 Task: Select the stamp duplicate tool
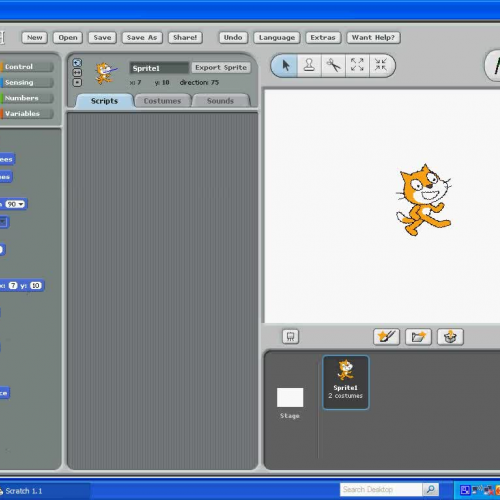[x=309, y=66]
